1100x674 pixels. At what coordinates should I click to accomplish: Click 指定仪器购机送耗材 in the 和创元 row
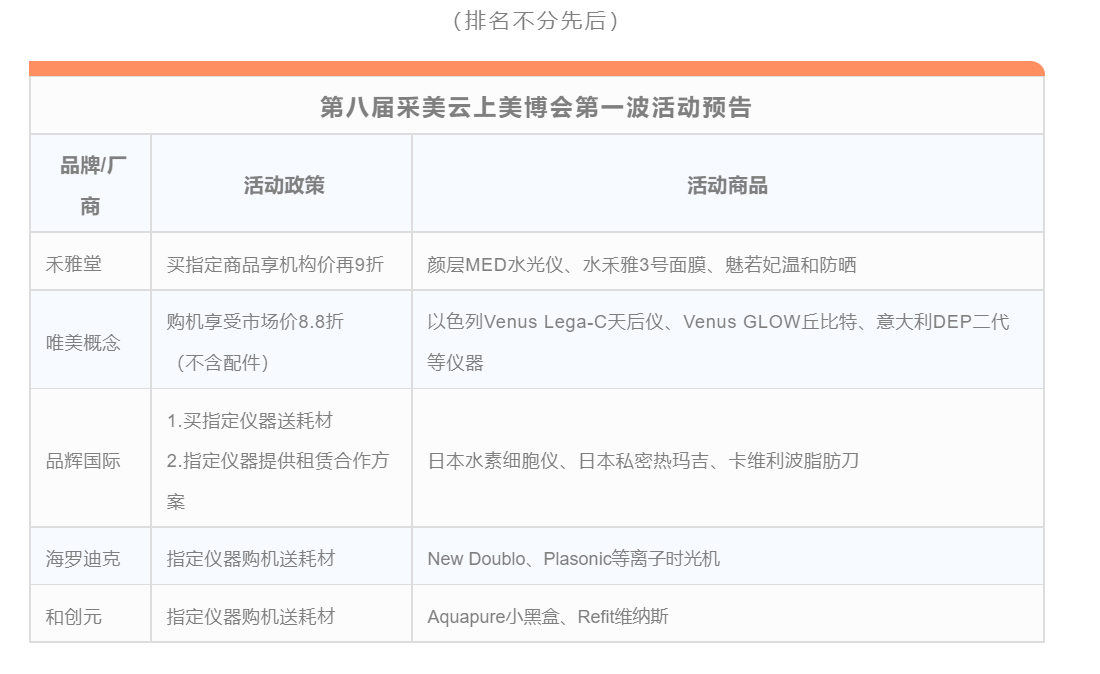coord(251,616)
